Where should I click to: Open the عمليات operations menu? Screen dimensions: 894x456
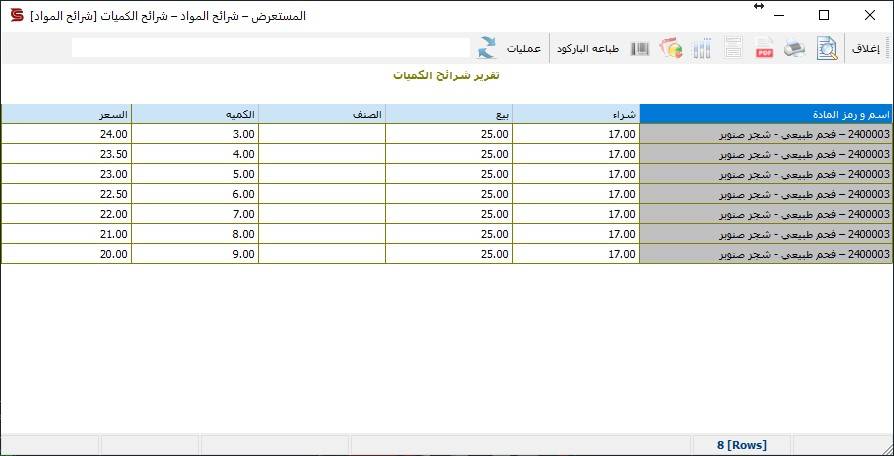point(523,48)
